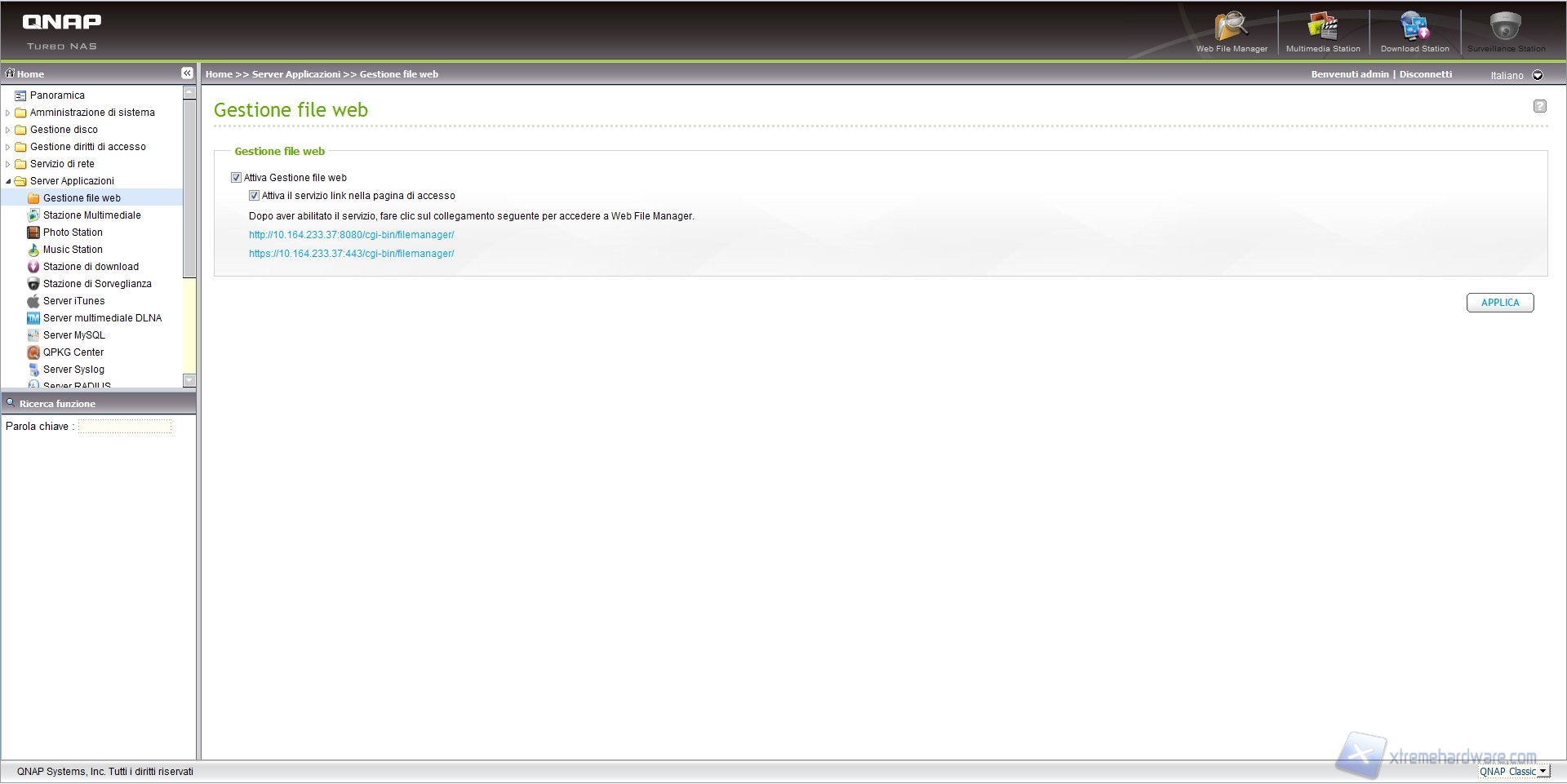Viewport: 1567px width, 784px height.
Task: Toggle the access page link service checkbox
Action: click(255, 196)
